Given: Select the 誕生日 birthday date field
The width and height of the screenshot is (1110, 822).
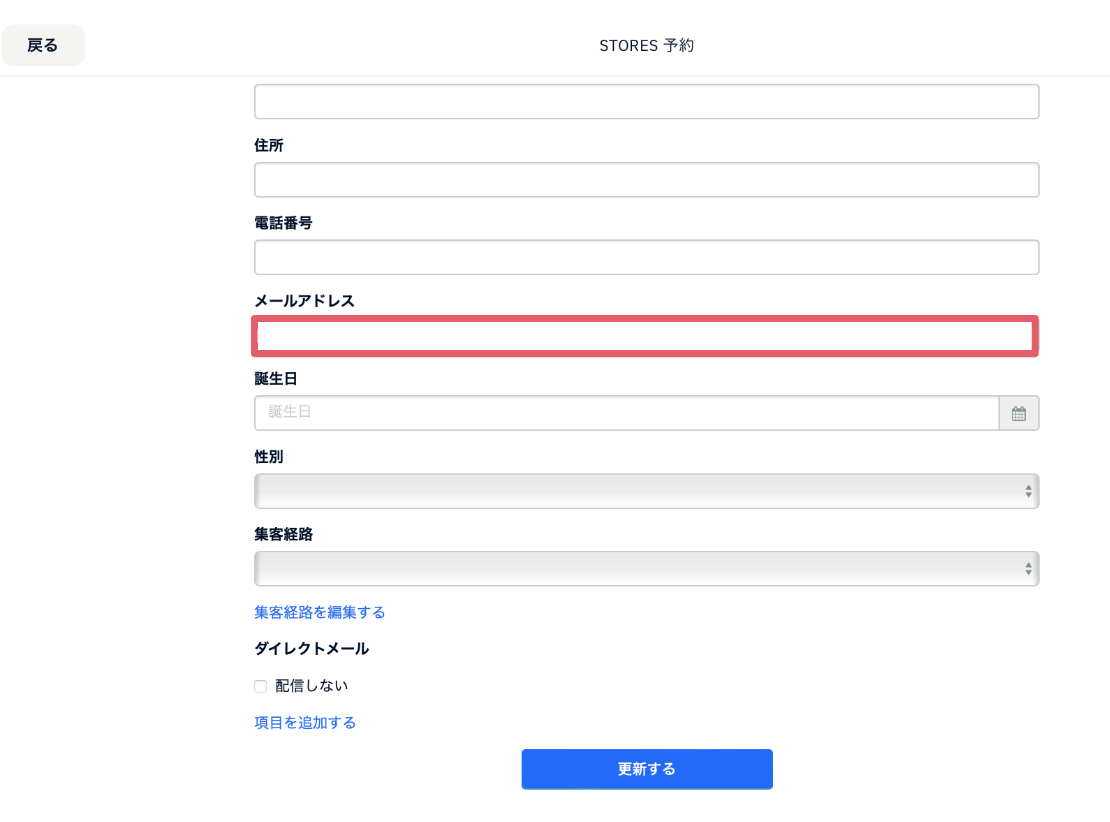Looking at the screenshot, I should point(626,413).
